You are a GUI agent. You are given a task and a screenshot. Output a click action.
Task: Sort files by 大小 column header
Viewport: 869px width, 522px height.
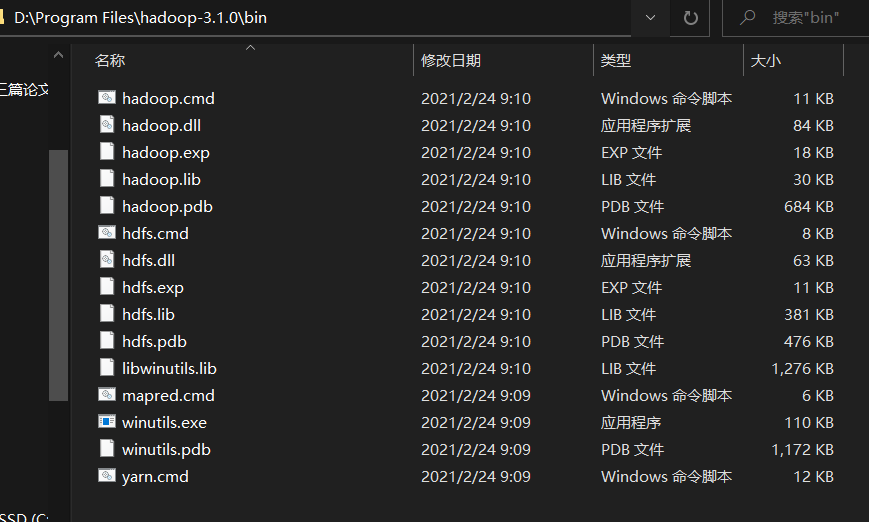(765, 60)
